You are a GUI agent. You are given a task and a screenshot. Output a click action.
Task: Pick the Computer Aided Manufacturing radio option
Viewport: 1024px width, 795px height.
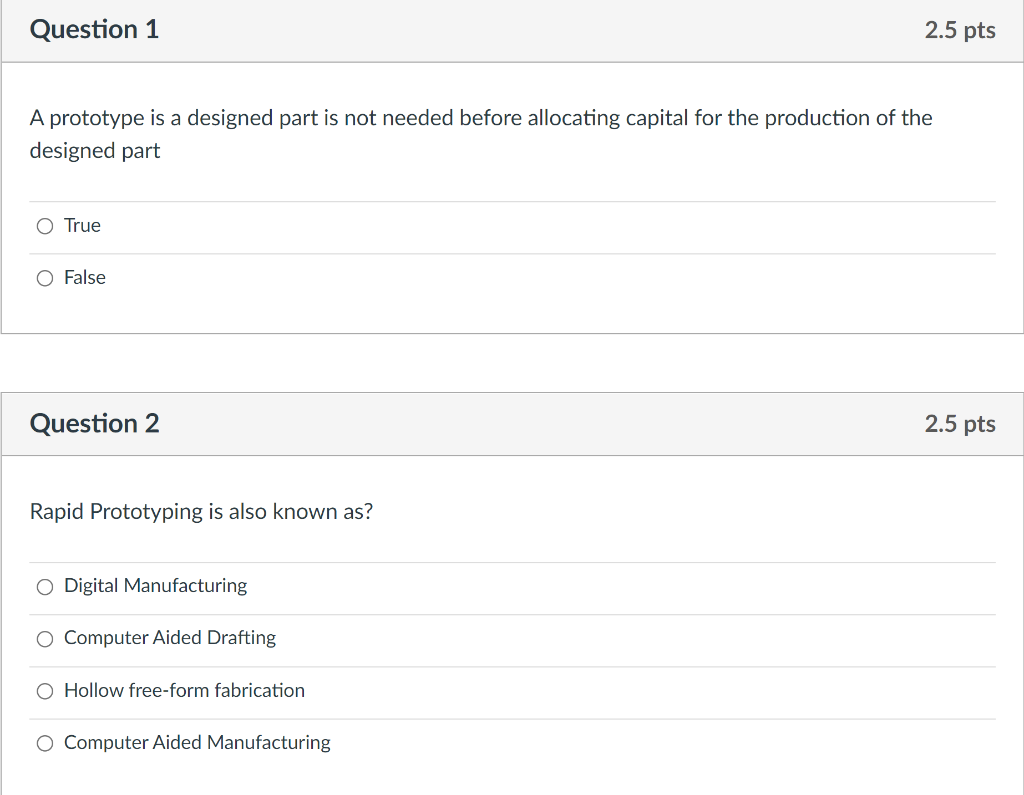[x=44, y=743]
